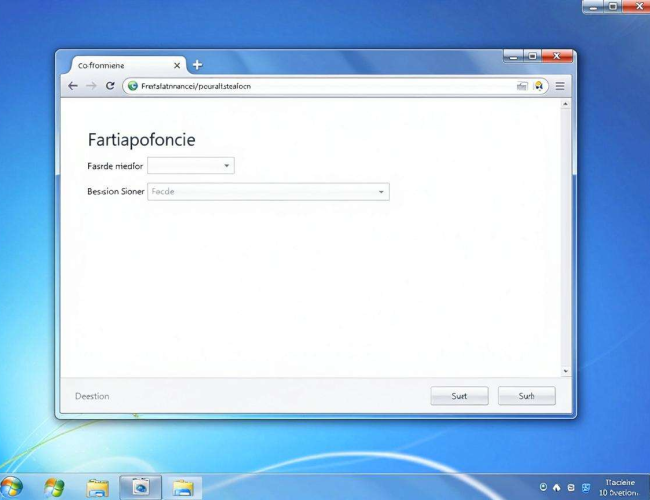Open the browser hamburger menu
This screenshot has width=650, height=500.
pyautogui.click(x=560, y=86)
